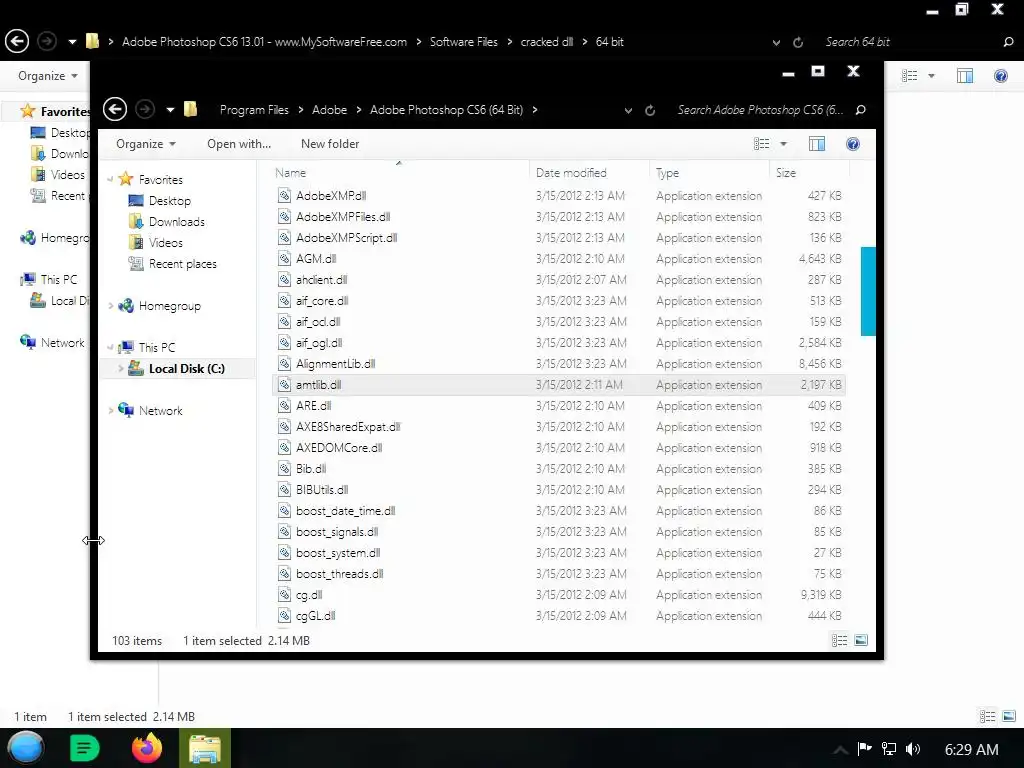Switch to large icons view in front window status bar
Viewport: 1024px width, 768px height.
[x=861, y=641]
